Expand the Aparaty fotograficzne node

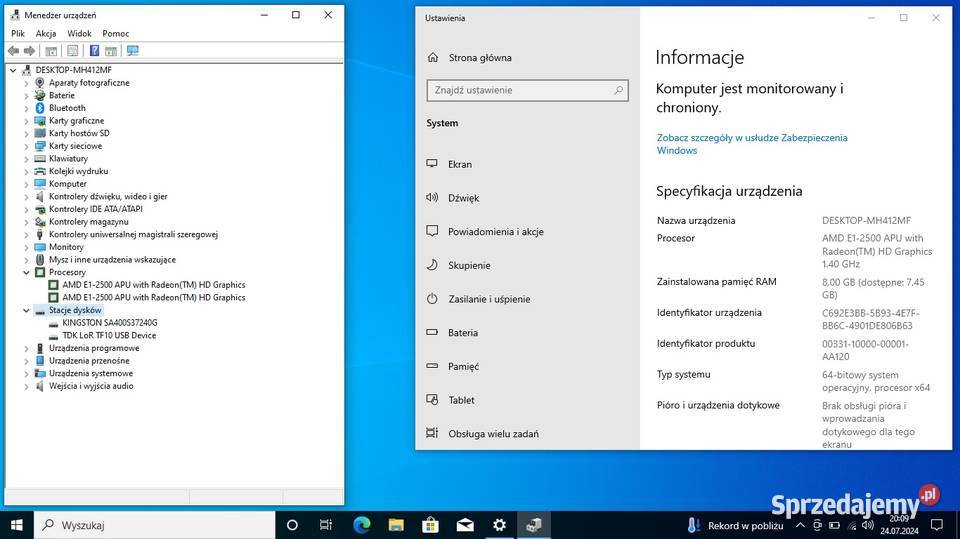[26, 83]
